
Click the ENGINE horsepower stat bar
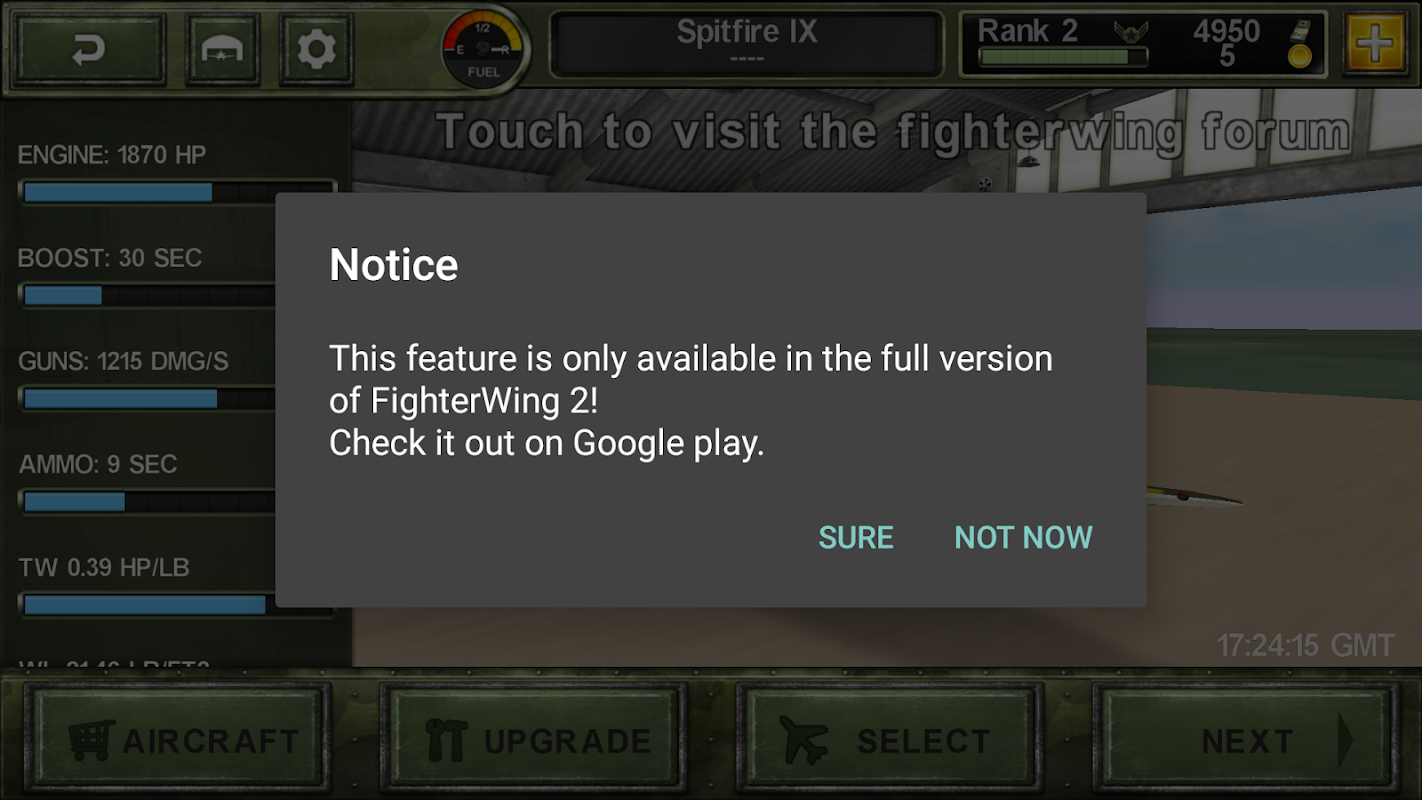tap(177, 192)
